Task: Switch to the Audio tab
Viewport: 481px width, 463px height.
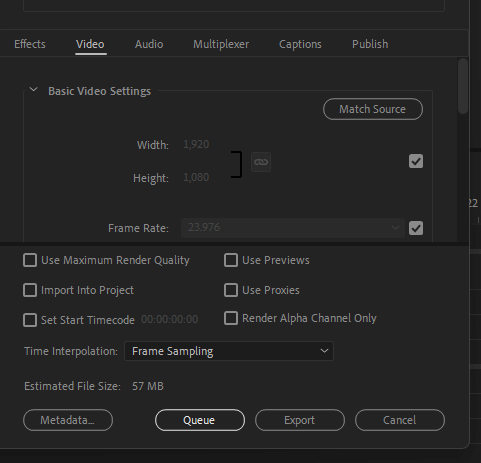Action: click(x=149, y=44)
